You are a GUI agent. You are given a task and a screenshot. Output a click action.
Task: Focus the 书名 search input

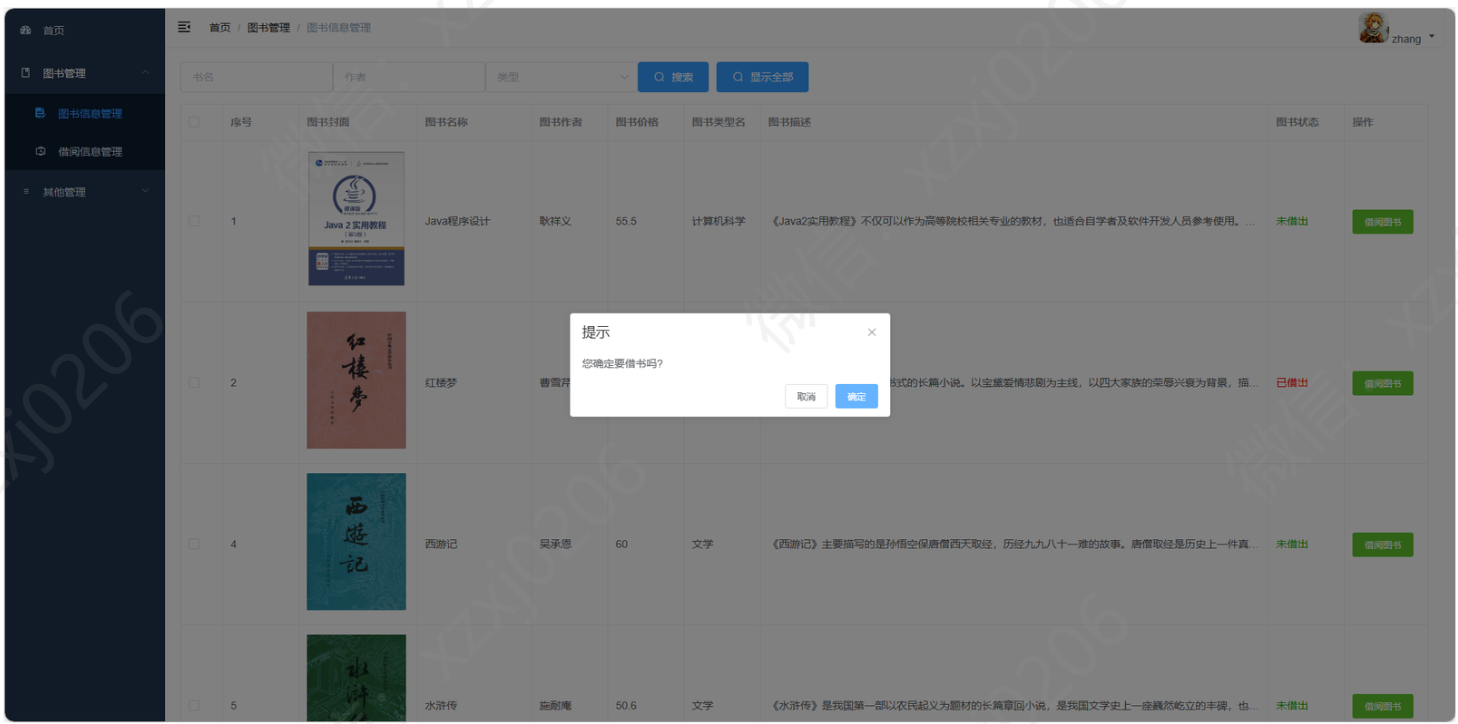(256, 77)
